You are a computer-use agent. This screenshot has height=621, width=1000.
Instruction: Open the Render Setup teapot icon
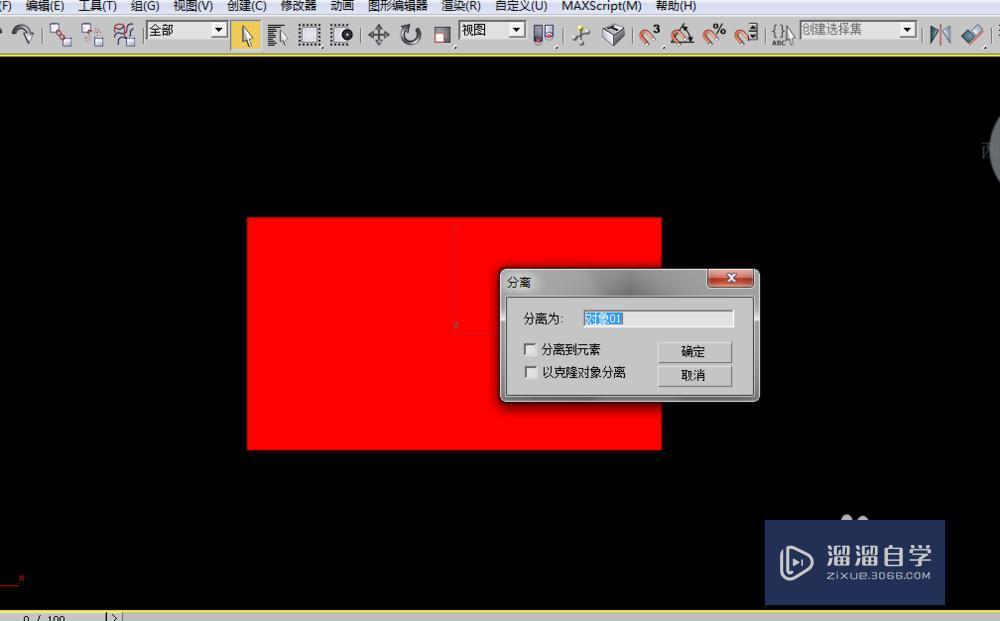click(x=612, y=34)
